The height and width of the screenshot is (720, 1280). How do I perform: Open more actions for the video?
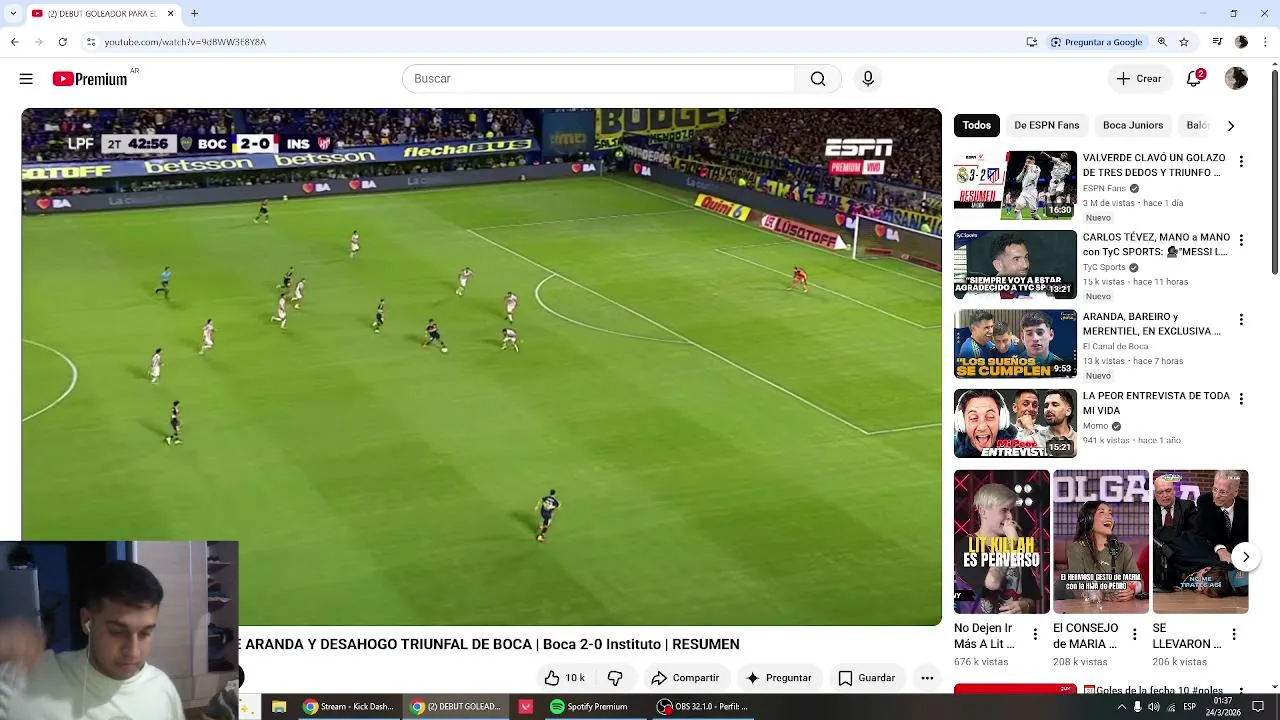click(927, 678)
